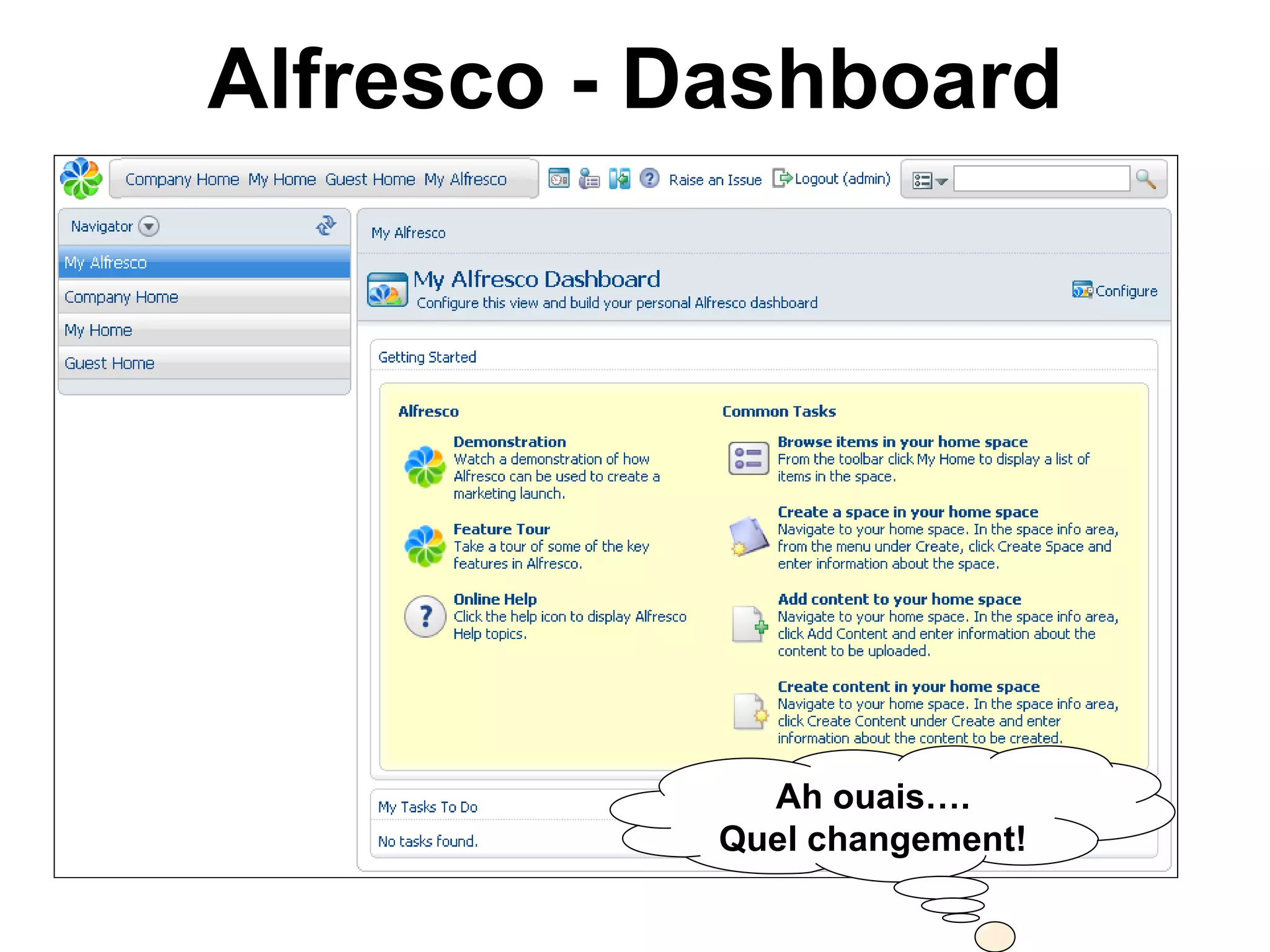Open the blue question mark Help icon
Viewport: 1270px width, 952px height.
(x=649, y=178)
